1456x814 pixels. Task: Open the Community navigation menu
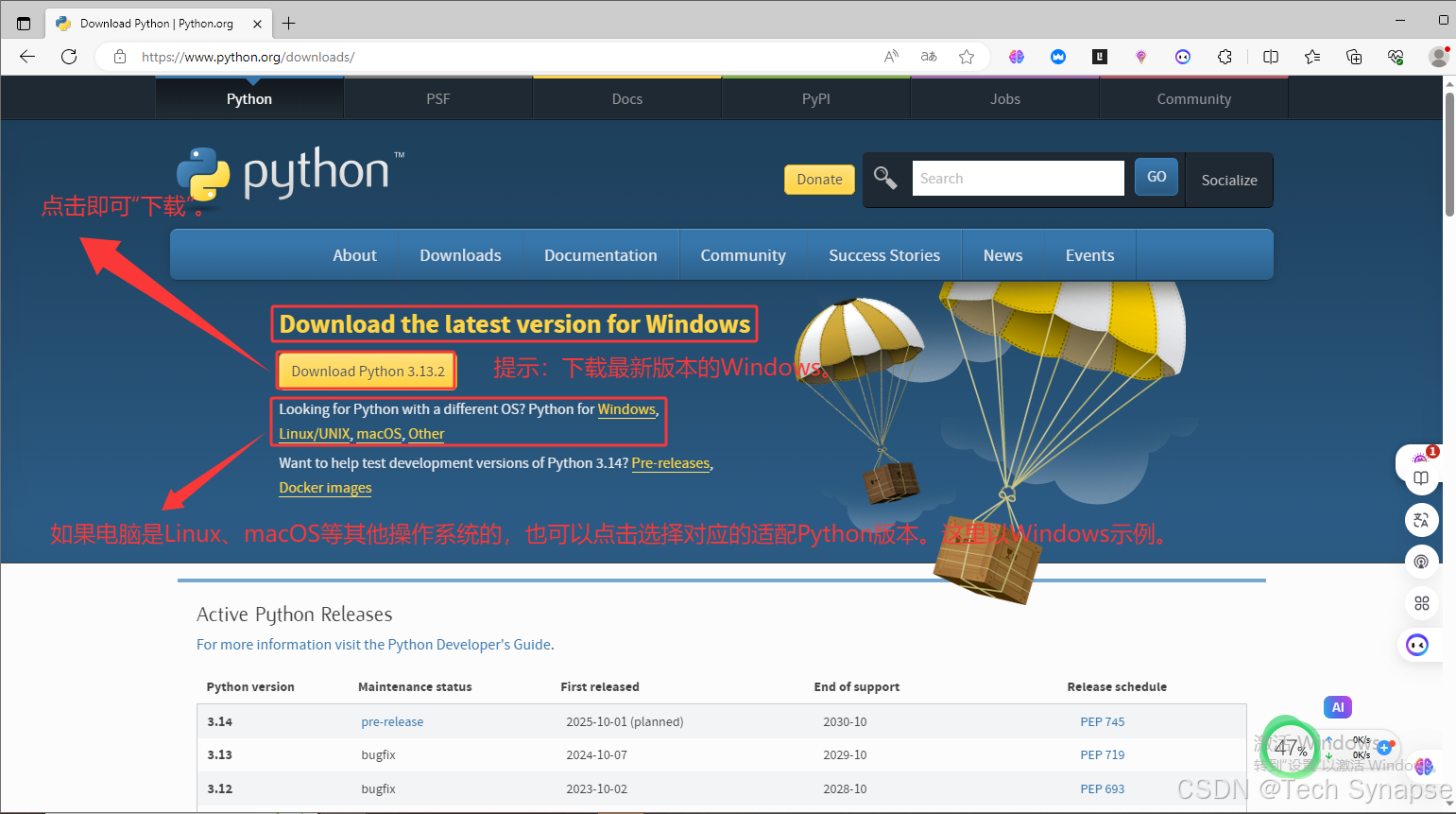744,255
